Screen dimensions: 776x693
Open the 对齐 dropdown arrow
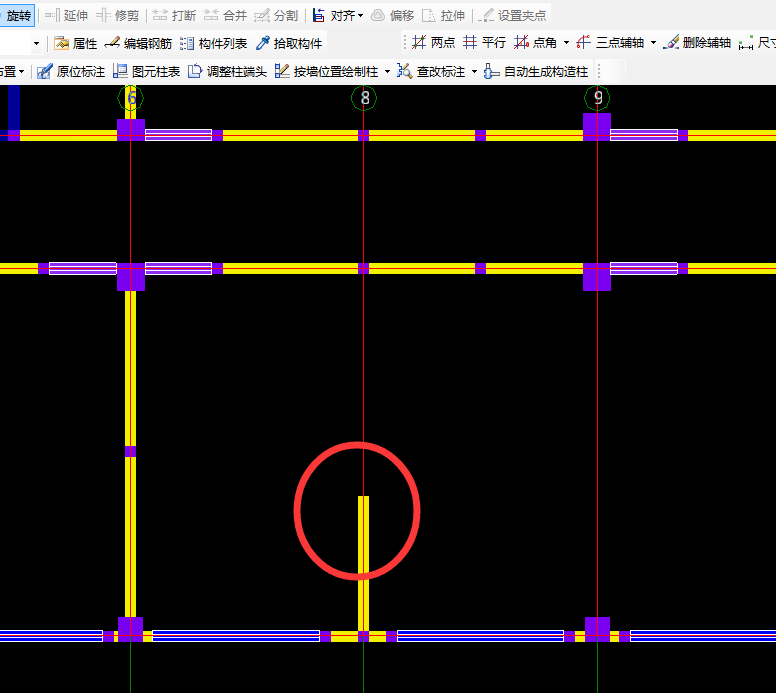coord(360,16)
